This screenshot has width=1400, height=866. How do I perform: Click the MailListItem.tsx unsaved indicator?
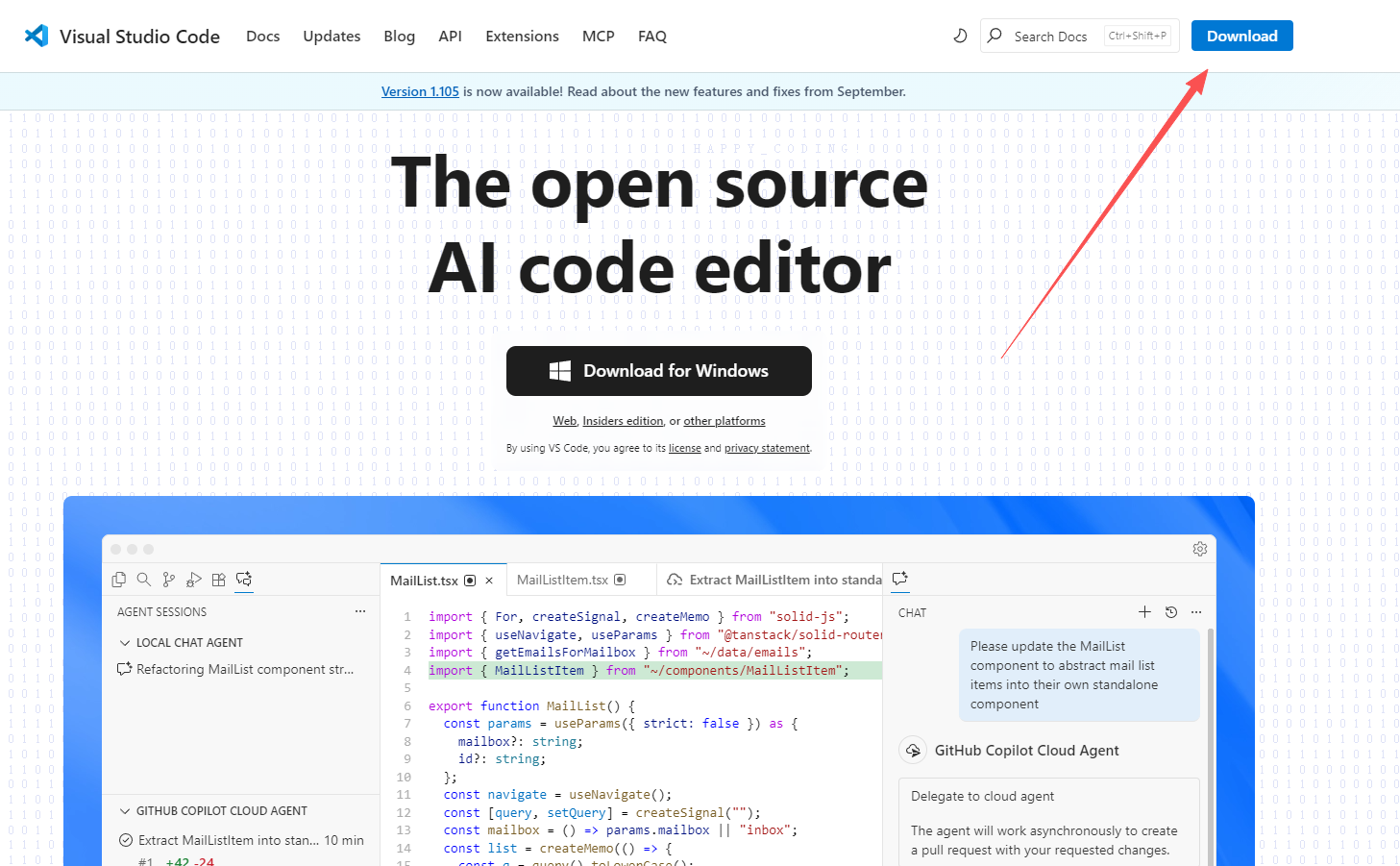click(620, 580)
